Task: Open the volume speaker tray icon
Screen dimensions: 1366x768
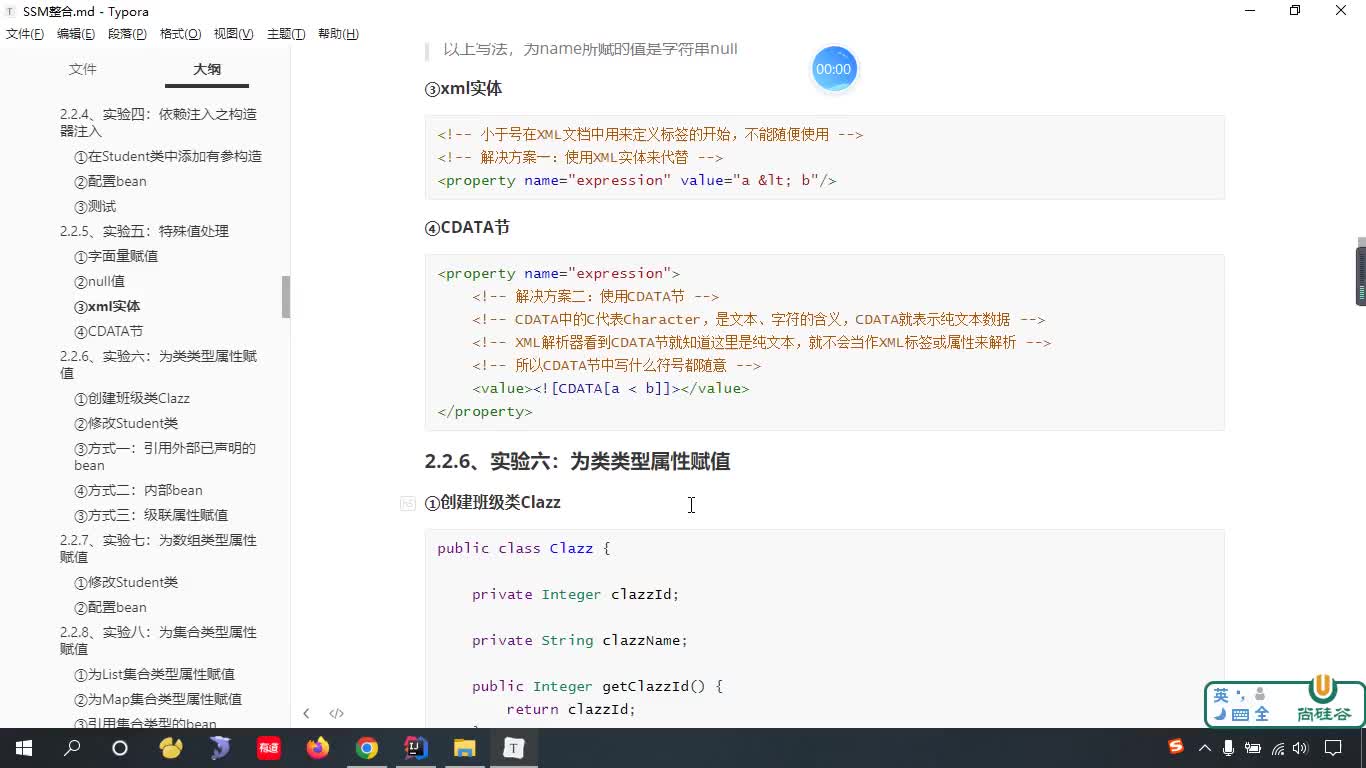Action: [x=1300, y=747]
